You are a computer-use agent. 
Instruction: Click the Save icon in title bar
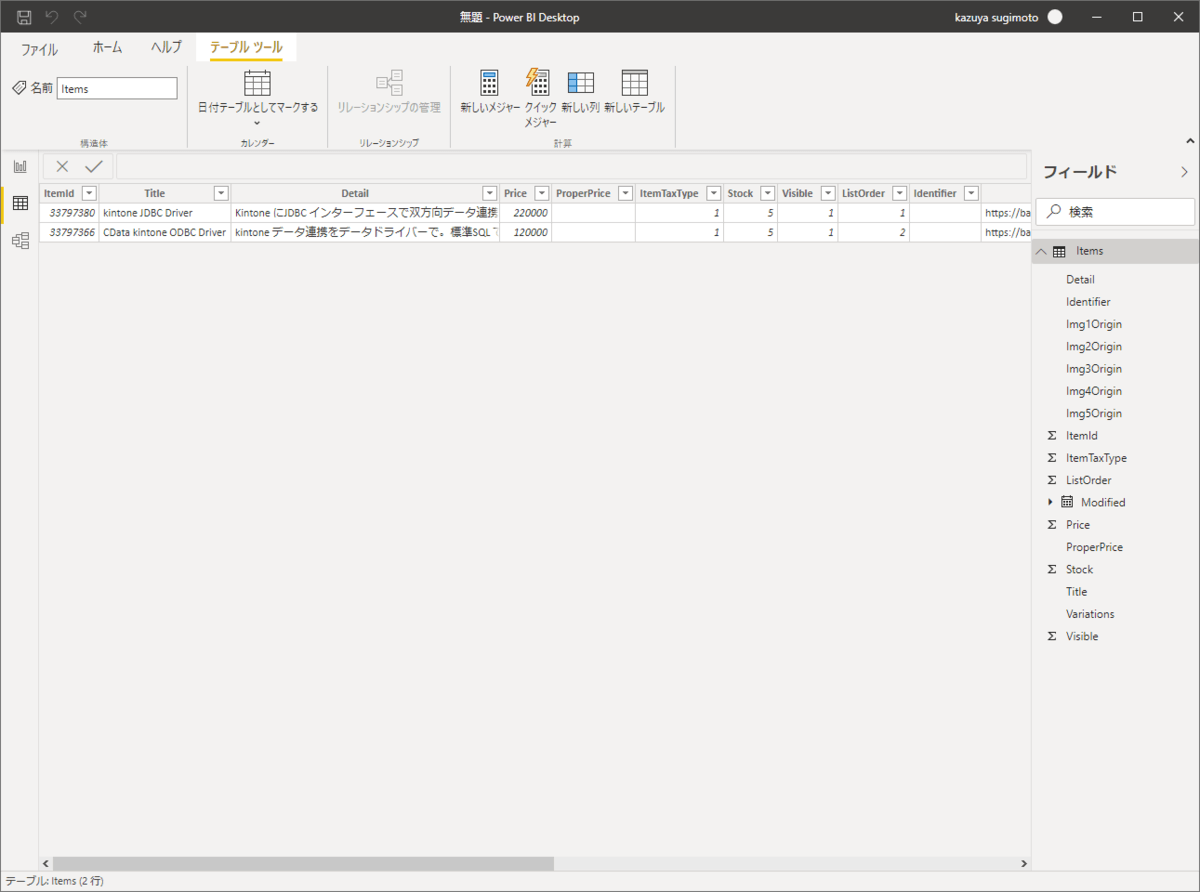pyautogui.click(x=25, y=17)
